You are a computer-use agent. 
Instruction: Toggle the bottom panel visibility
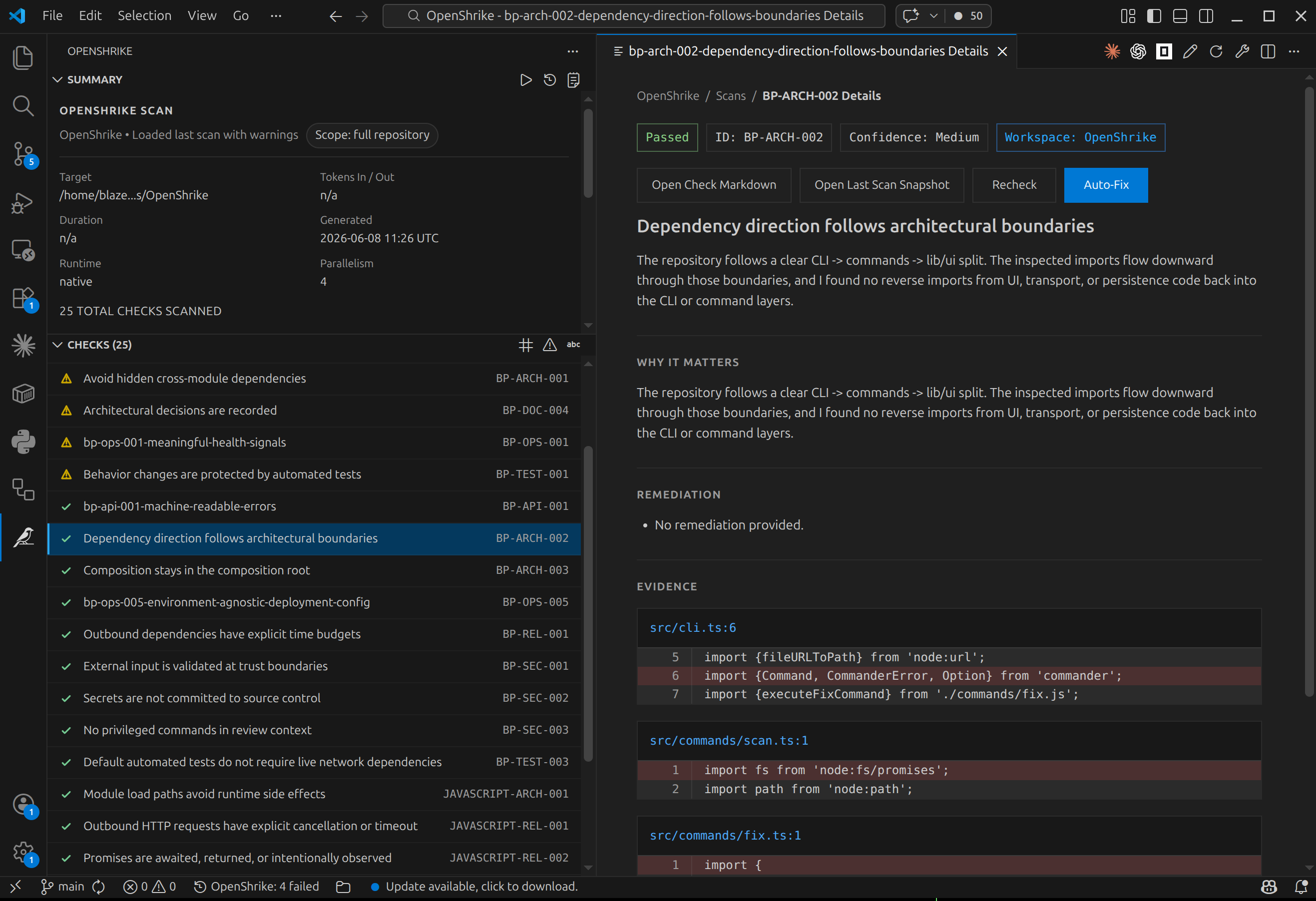tap(1180, 16)
